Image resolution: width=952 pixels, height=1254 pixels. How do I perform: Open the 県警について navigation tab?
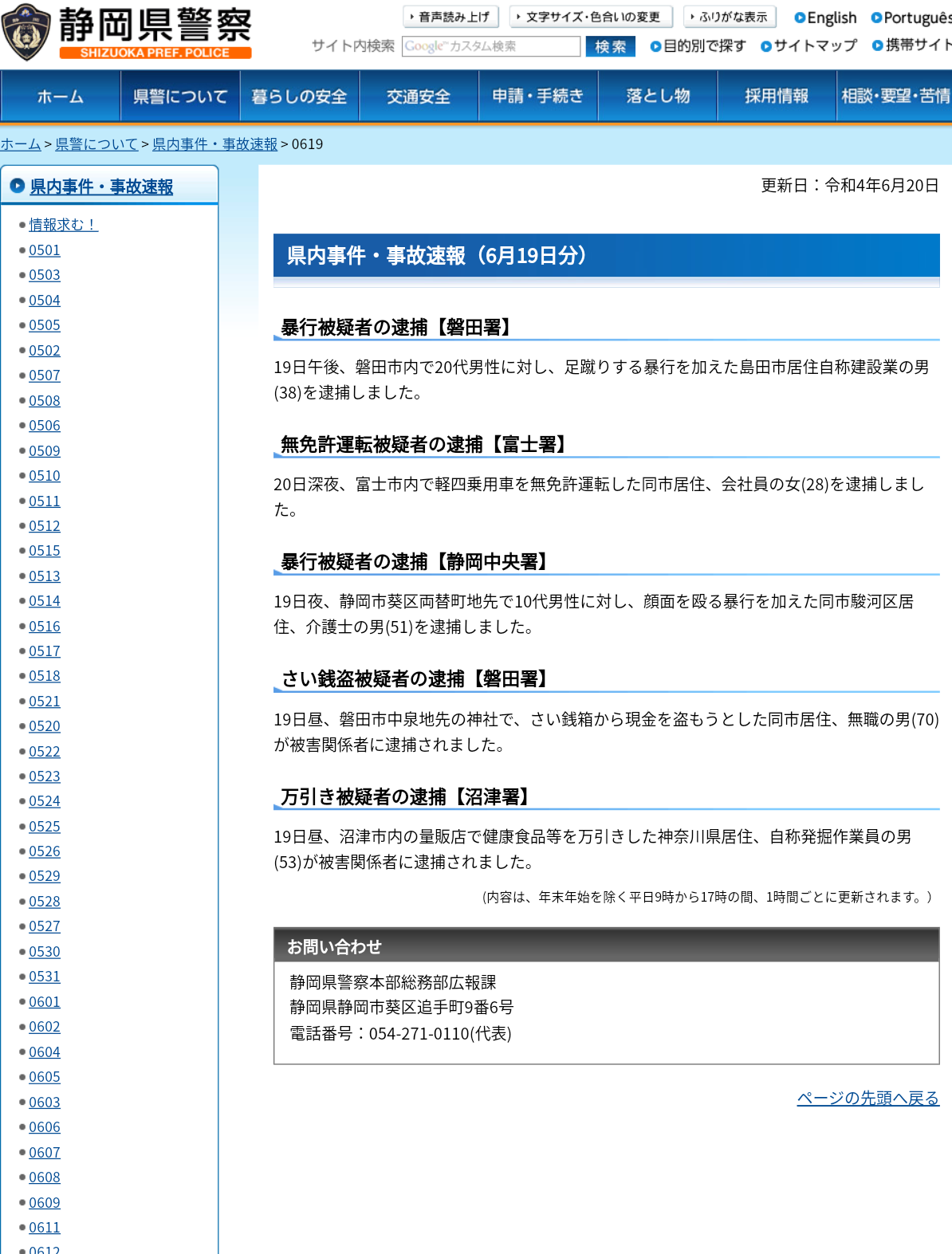point(180,96)
